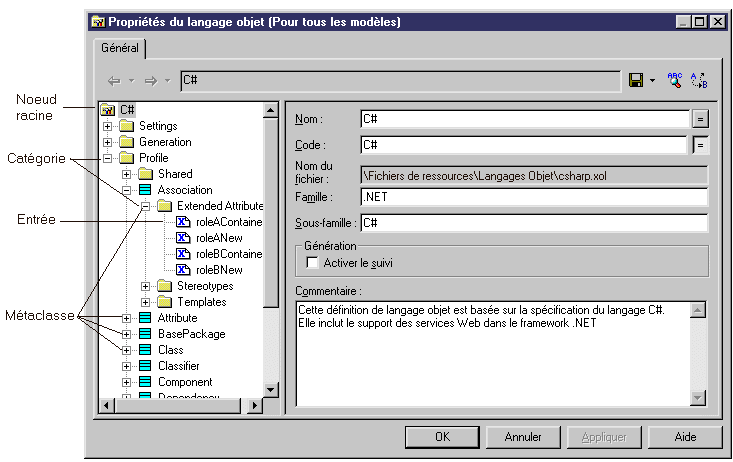The image size is (733, 462).
Task: Select the Class metaclass in tree
Action: pos(170,350)
